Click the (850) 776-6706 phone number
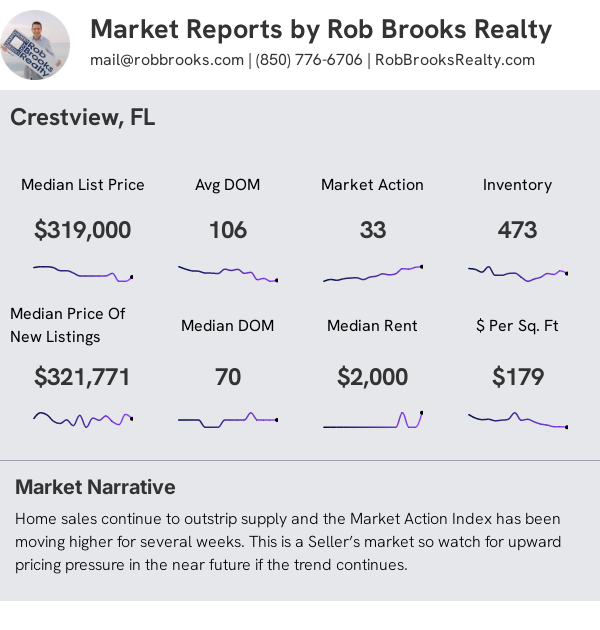600x630 pixels. (x=309, y=60)
